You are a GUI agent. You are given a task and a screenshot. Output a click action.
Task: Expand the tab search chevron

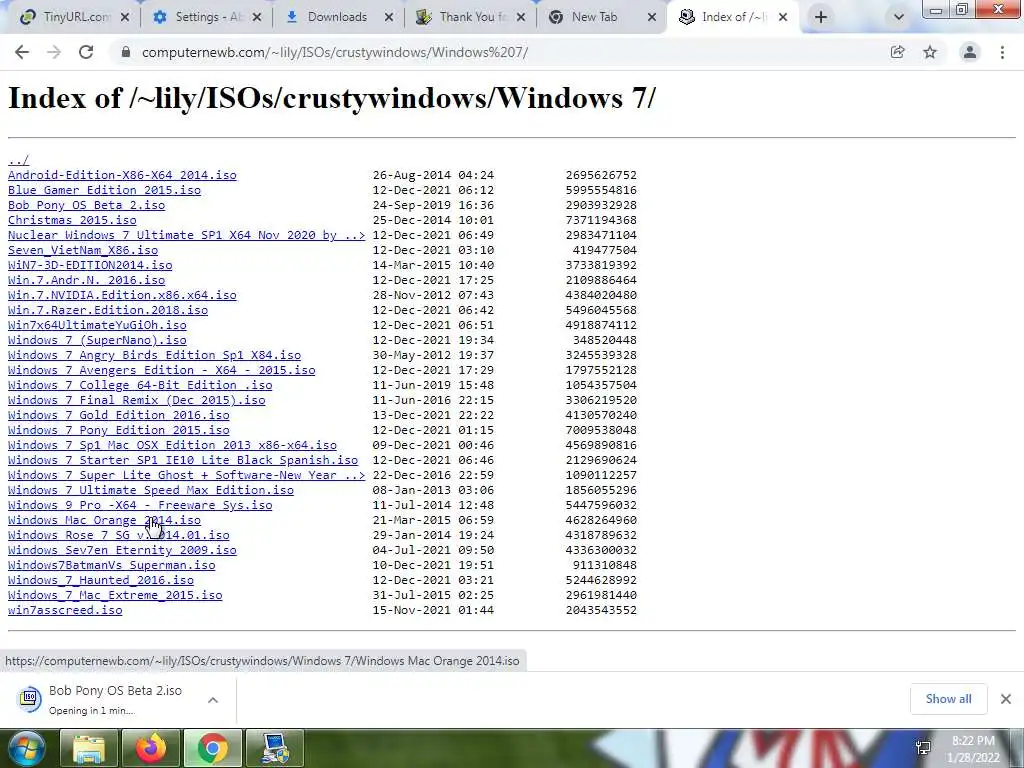coord(899,17)
